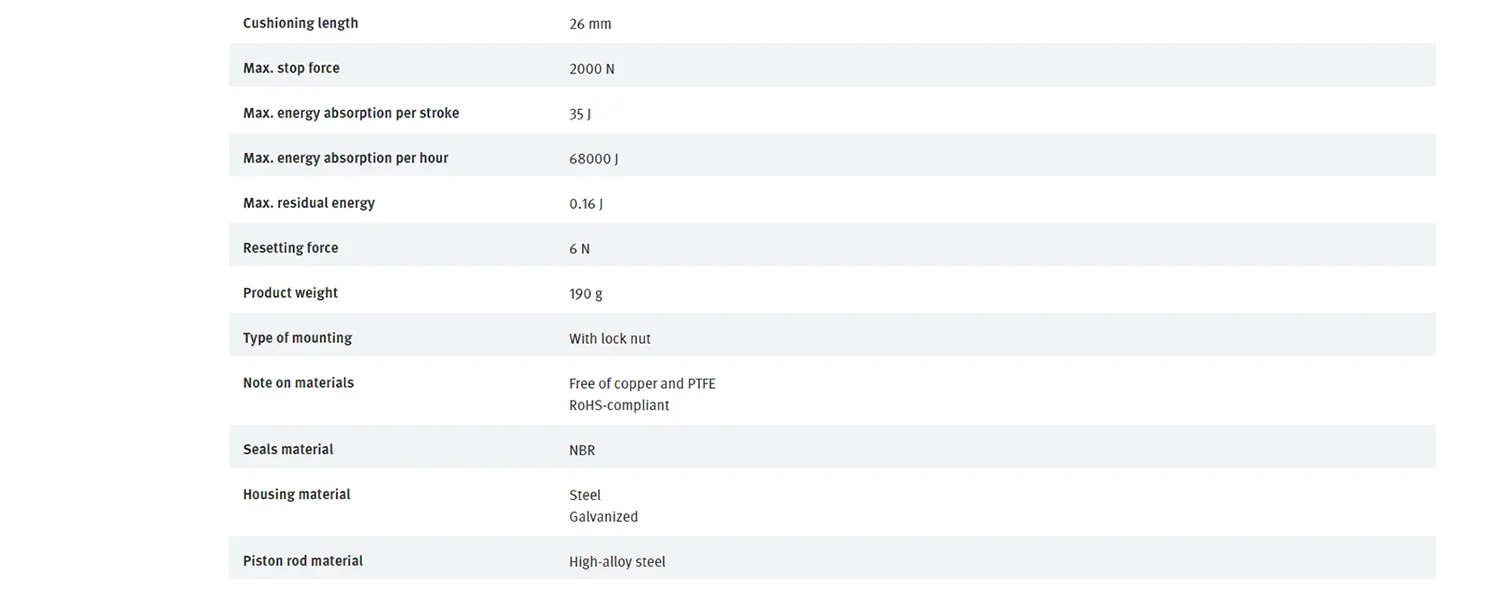The width and height of the screenshot is (1500, 608).
Task: Select the 0.16 J value
Action: tap(586, 204)
